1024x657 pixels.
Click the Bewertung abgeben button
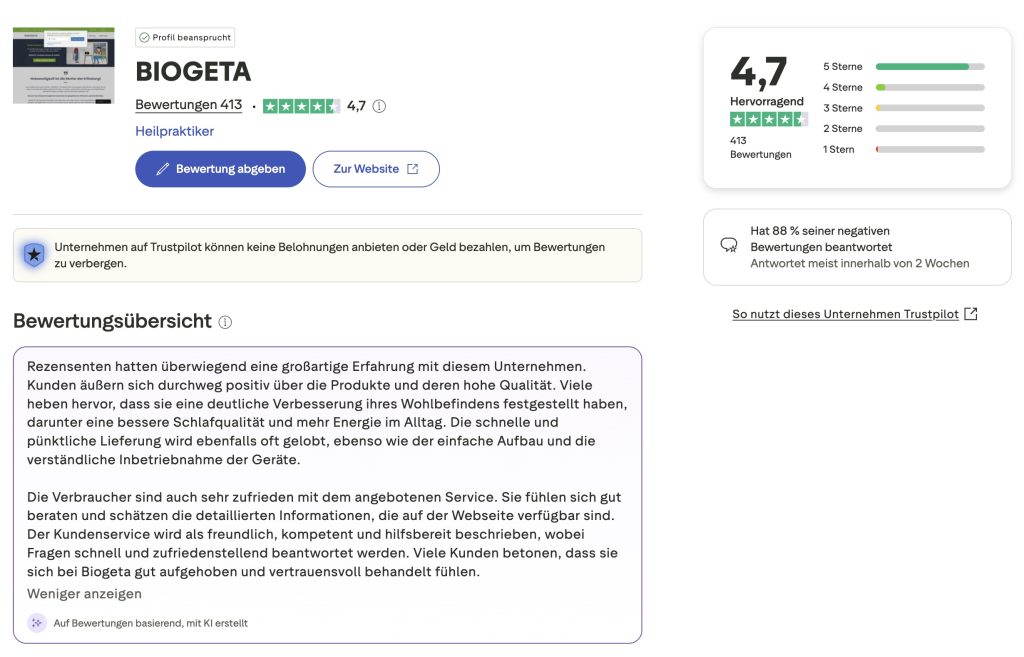click(x=220, y=169)
